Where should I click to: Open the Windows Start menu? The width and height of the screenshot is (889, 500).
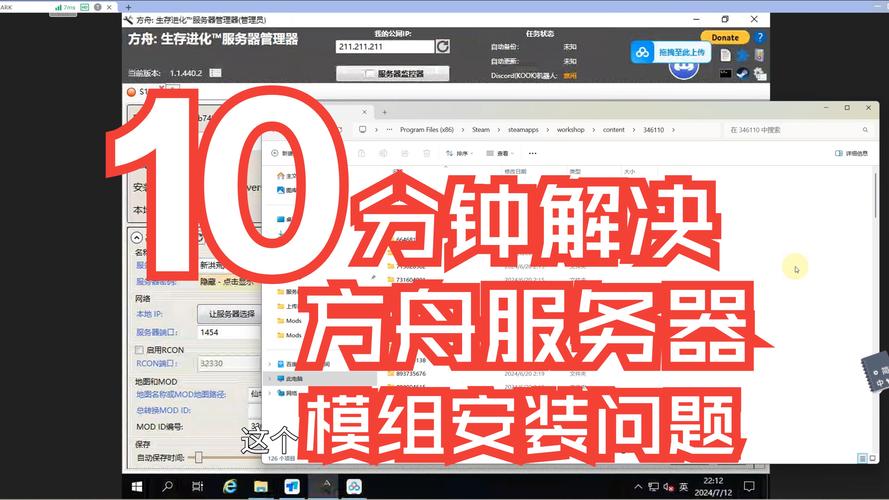pyautogui.click(x=137, y=486)
